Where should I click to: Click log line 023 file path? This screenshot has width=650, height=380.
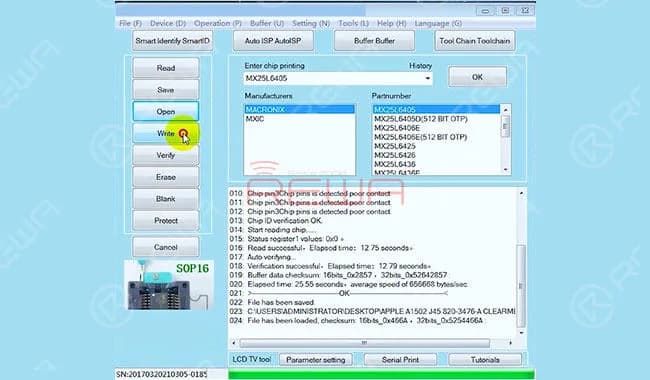(x=372, y=311)
